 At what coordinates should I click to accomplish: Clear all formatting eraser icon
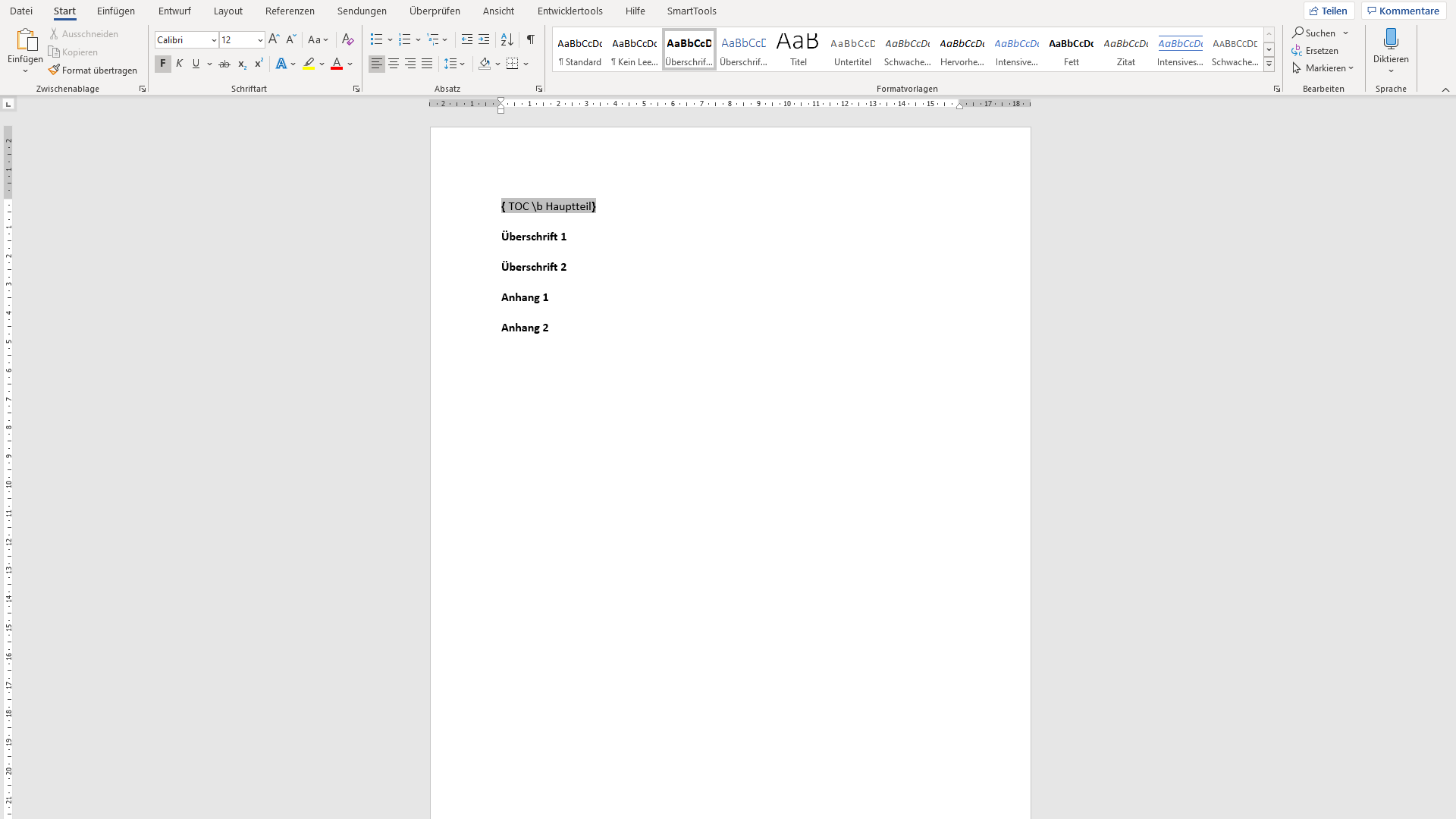tap(348, 39)
